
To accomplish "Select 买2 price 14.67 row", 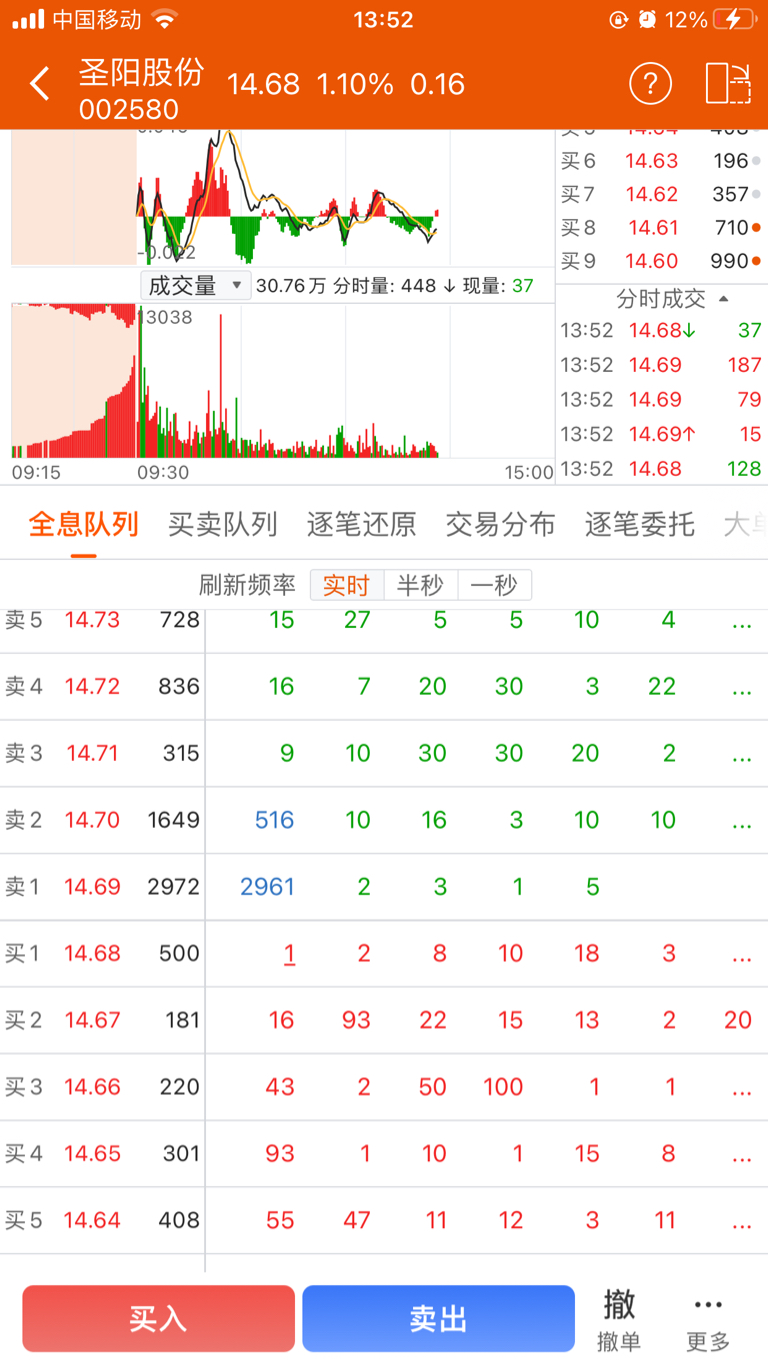I will [92, 1021].
